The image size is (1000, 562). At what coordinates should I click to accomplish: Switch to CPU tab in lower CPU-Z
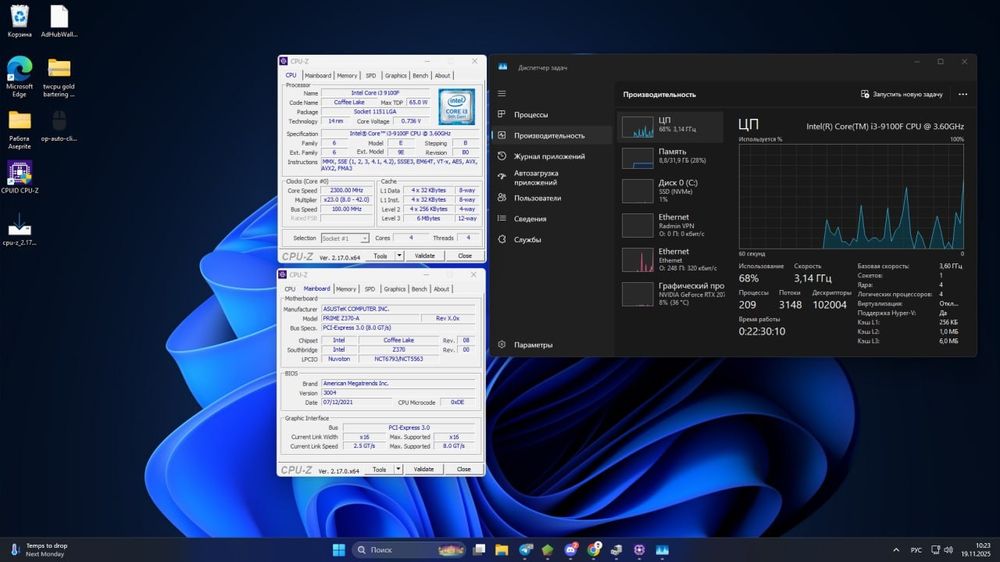(x=290, y=289)
